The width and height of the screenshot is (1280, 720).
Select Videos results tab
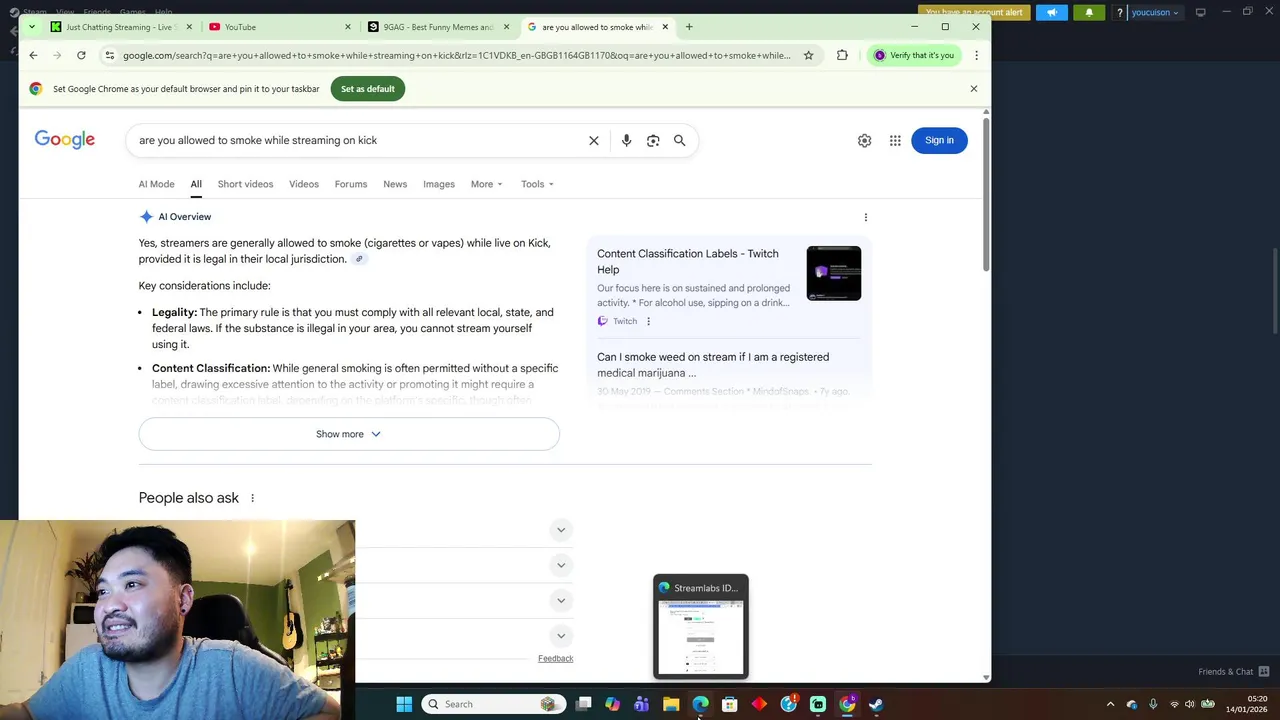click(304, 184)
